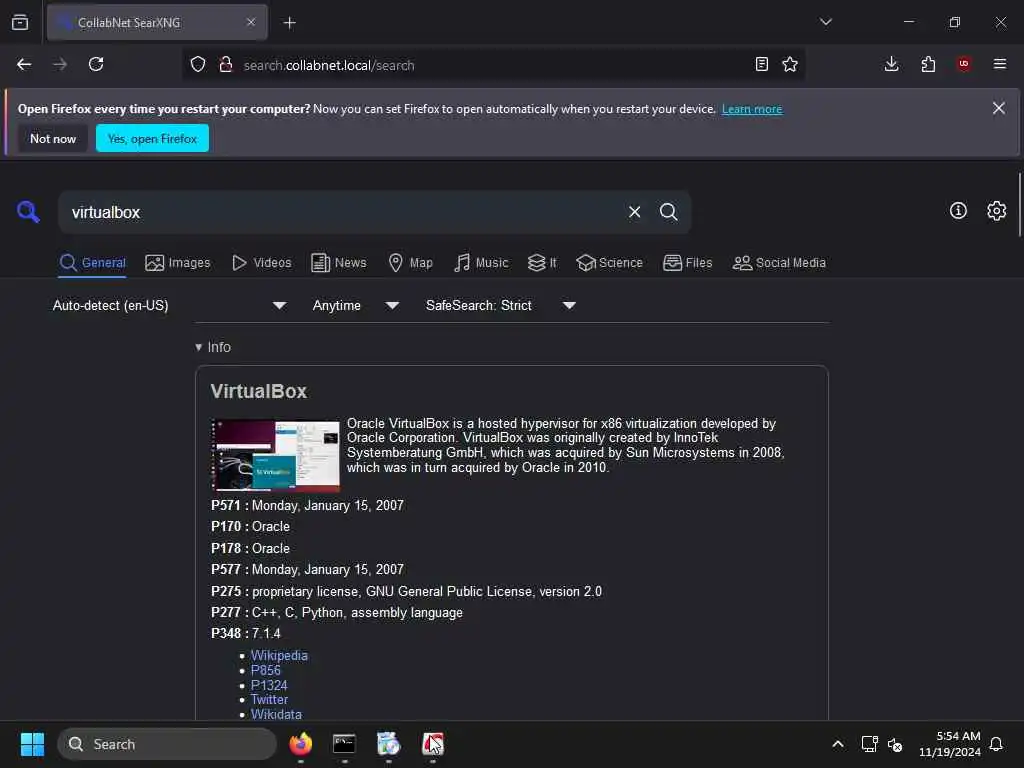Open the Twitter link
Screen dimensions: 1024x768
pyautogui.click(x=269, y=699)
